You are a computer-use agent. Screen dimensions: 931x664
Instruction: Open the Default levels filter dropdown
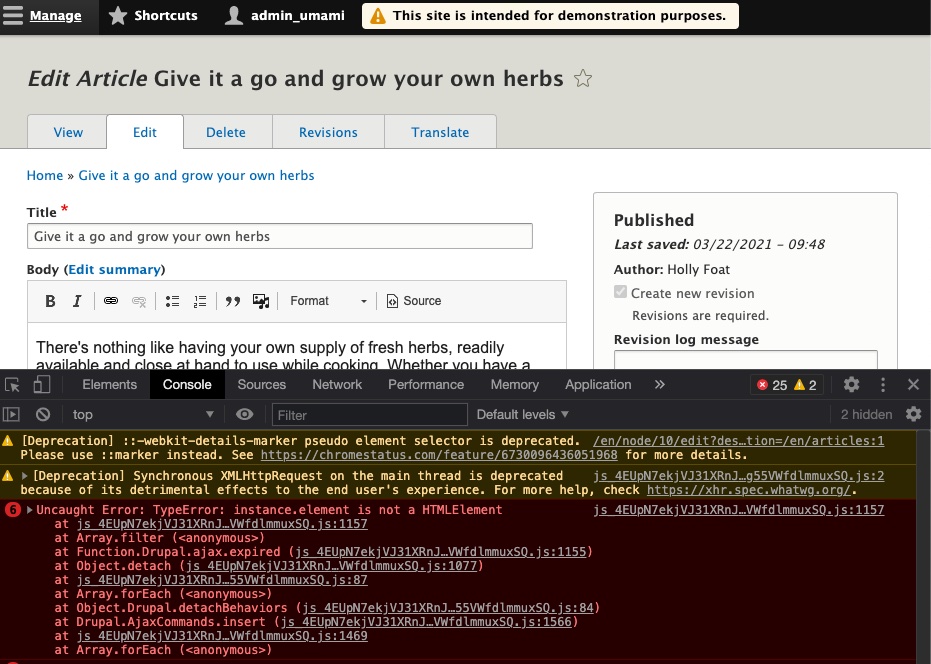coord(522,414)
